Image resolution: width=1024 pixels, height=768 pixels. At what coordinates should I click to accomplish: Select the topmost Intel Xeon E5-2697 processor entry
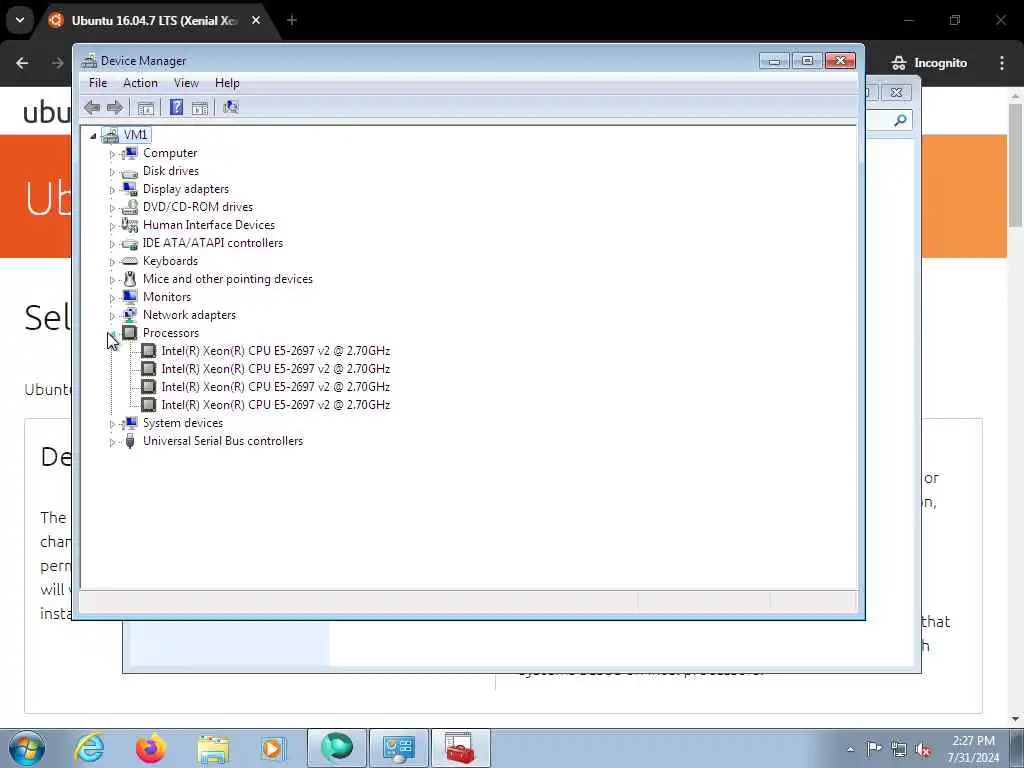pos(276,351)
